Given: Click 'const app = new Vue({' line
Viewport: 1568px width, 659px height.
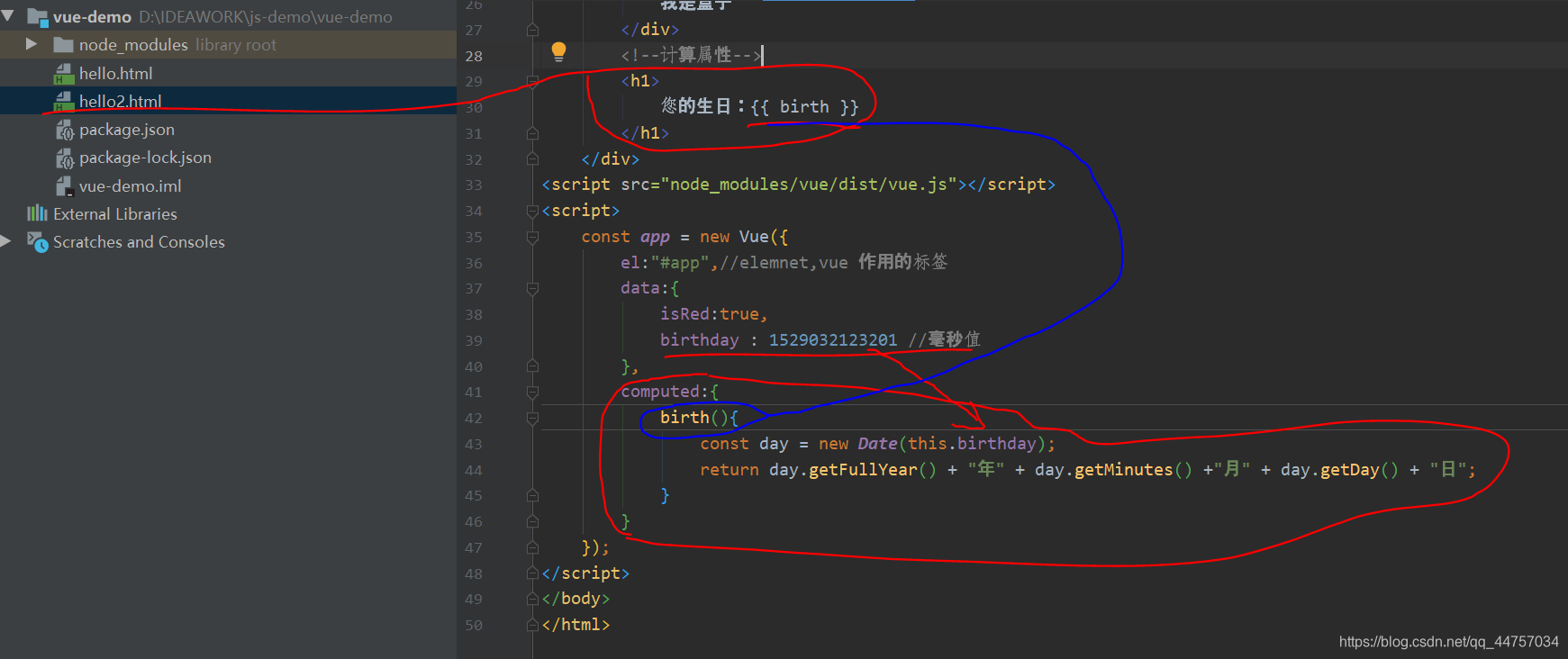Looking at the screenshot, I should [x=684, y=237].
